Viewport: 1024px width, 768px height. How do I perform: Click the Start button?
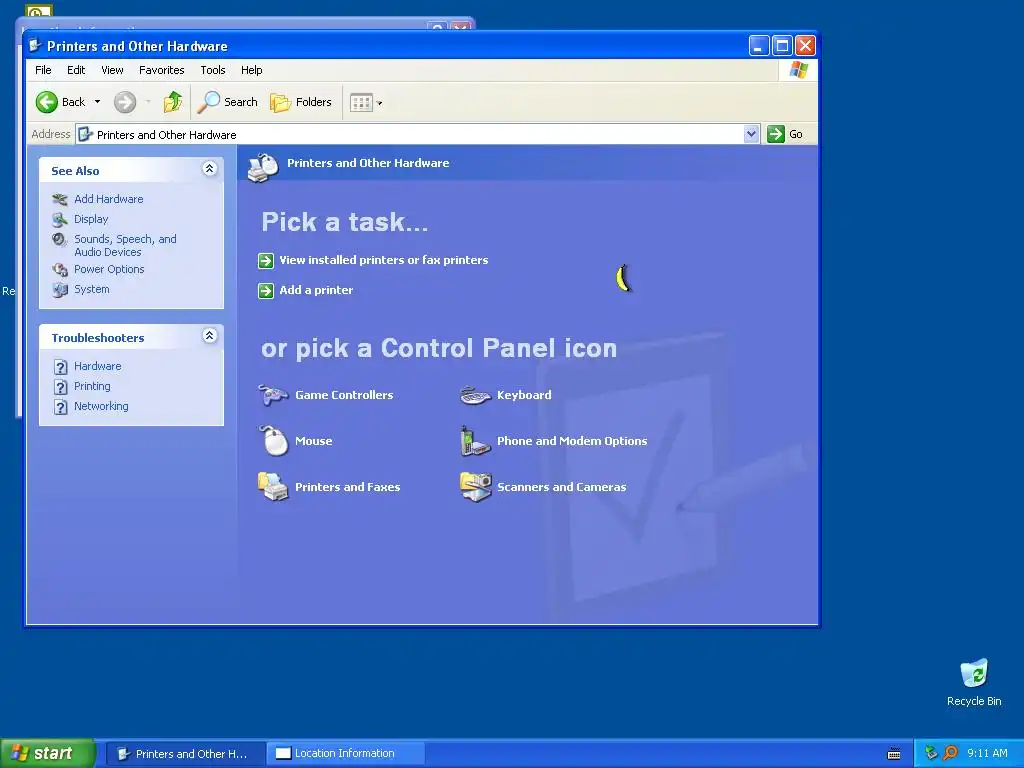click(x=47, y=753)
